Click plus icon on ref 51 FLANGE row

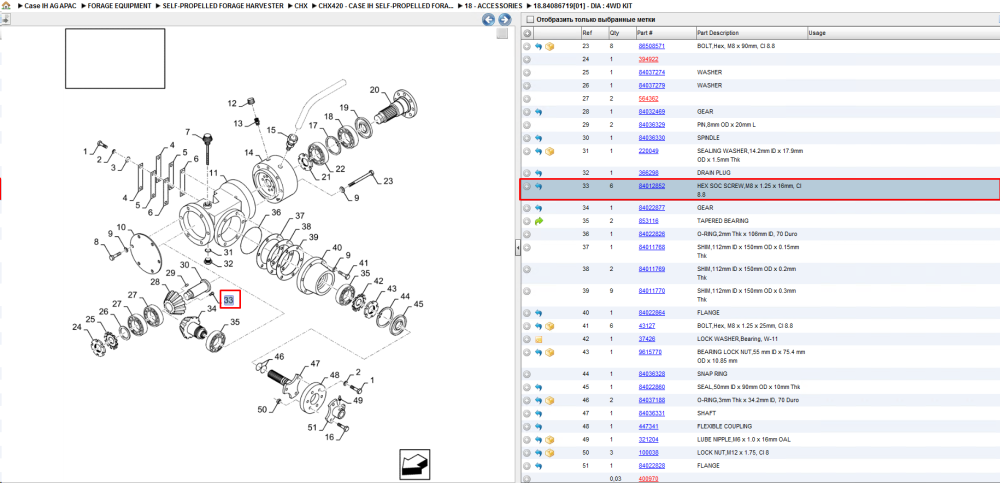click(527, 466)
